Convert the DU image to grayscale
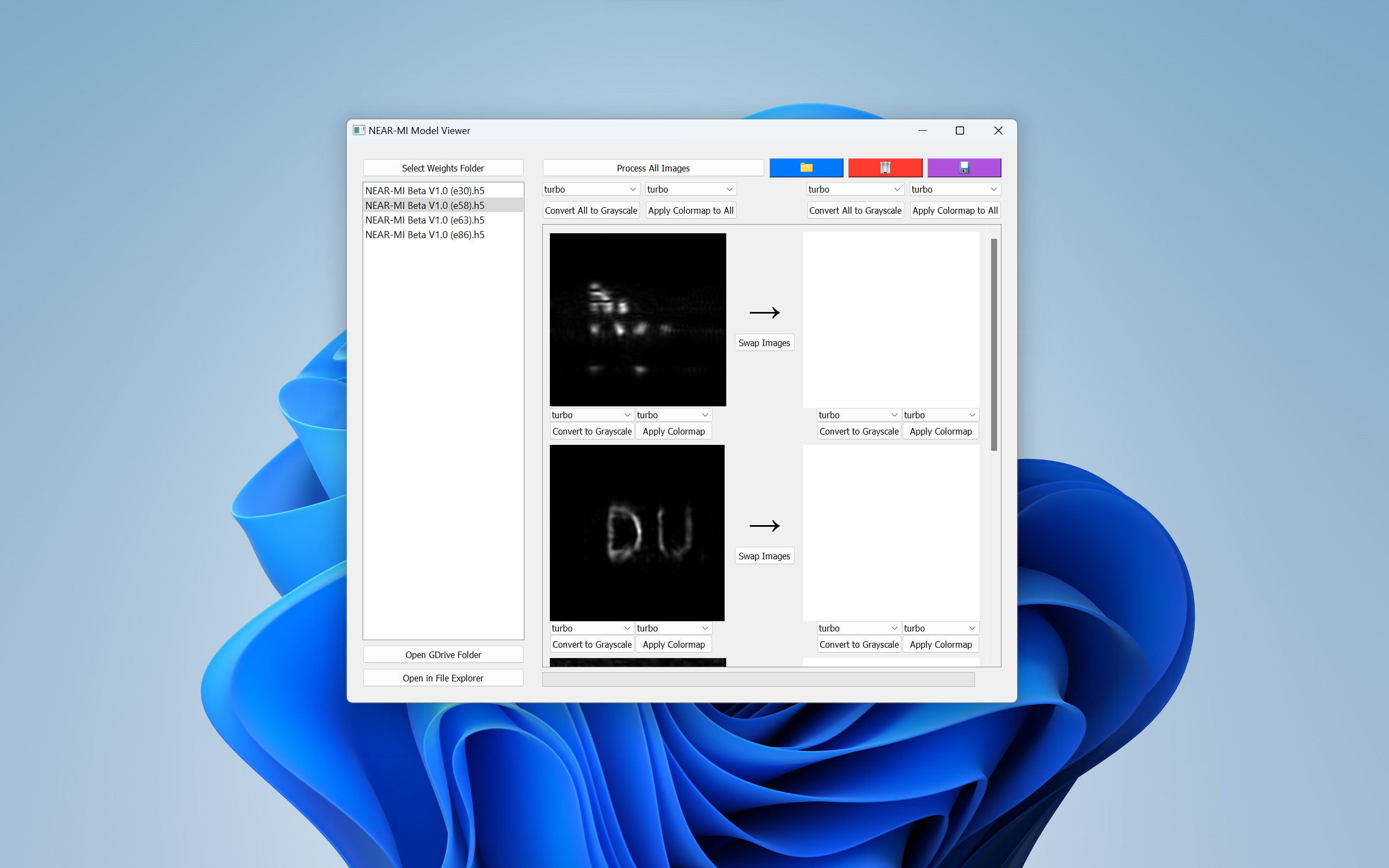Screen dimensions: 1389x868 point(592,644)
